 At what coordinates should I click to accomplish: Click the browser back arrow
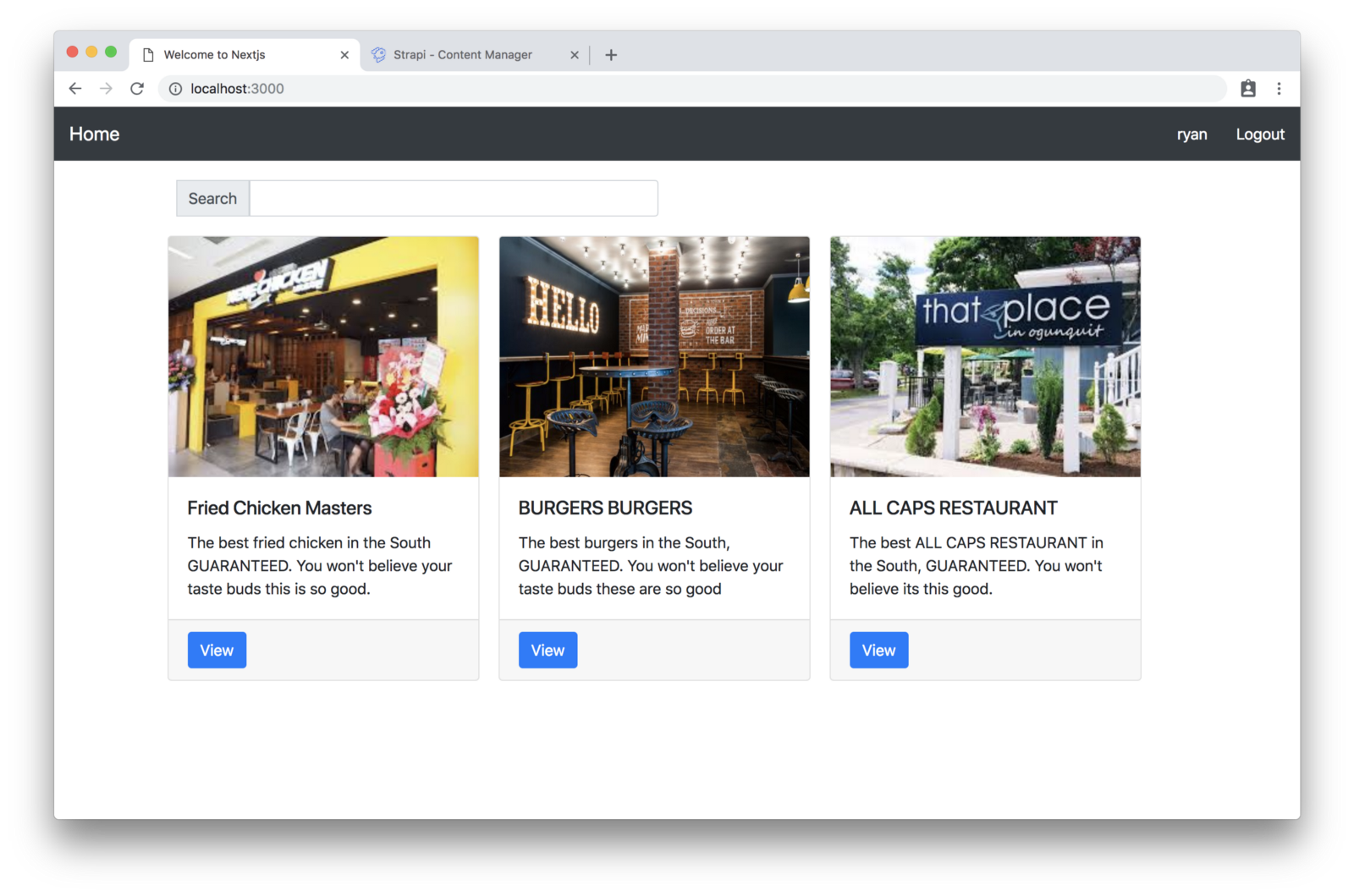click(75, 89)
